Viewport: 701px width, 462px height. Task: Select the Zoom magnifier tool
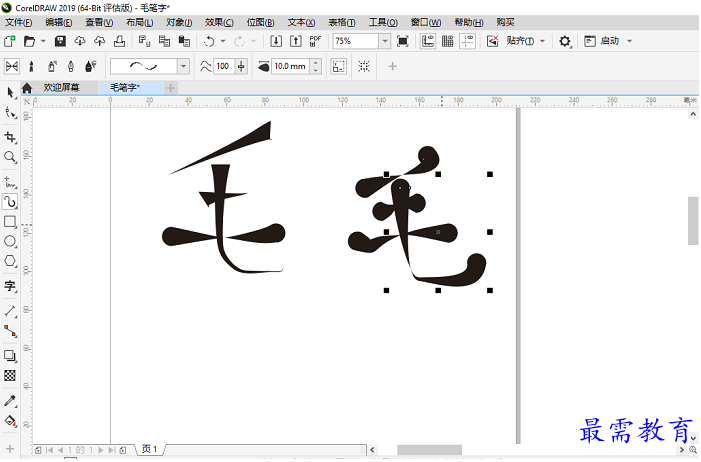pos(10,157)
